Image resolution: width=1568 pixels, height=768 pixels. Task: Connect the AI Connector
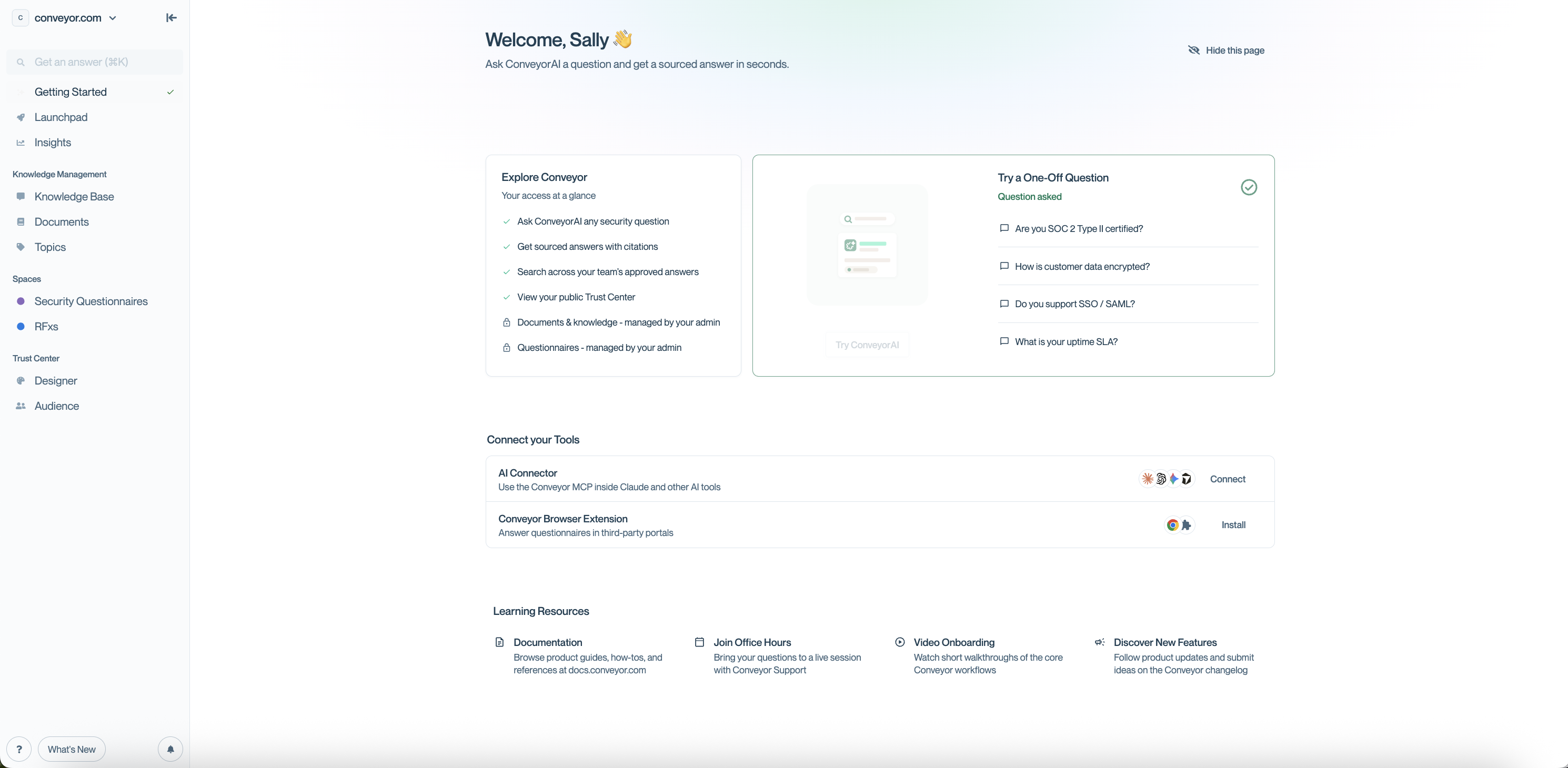coord(1228,479)
